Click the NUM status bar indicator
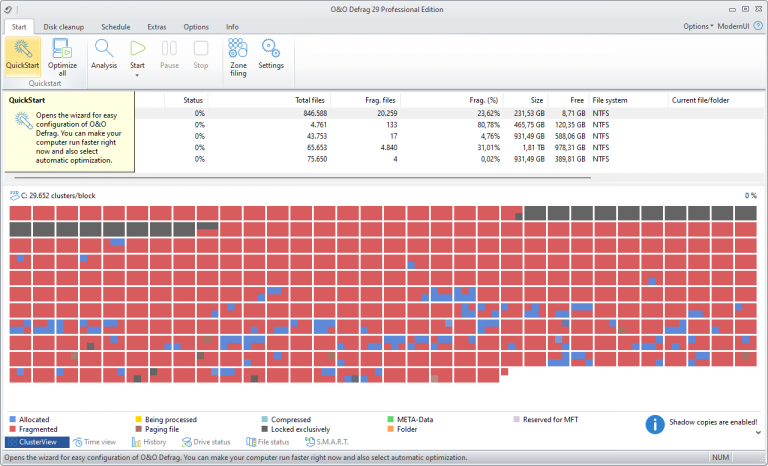The image size is (768, 466). point(720,457)
